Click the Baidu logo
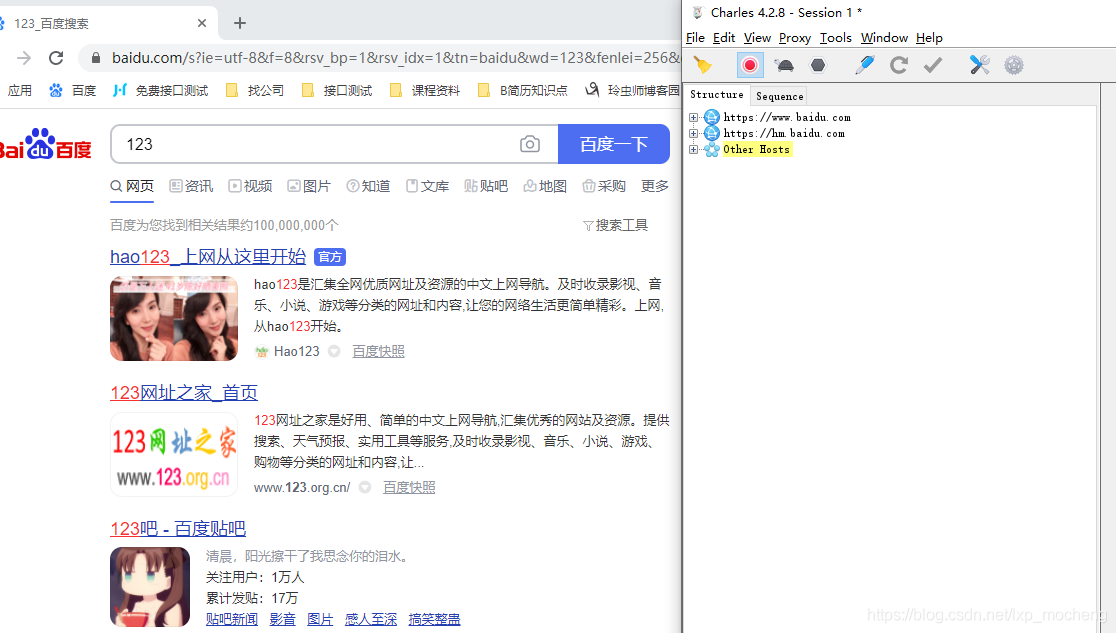The image size is (1116, 633). 44,144
